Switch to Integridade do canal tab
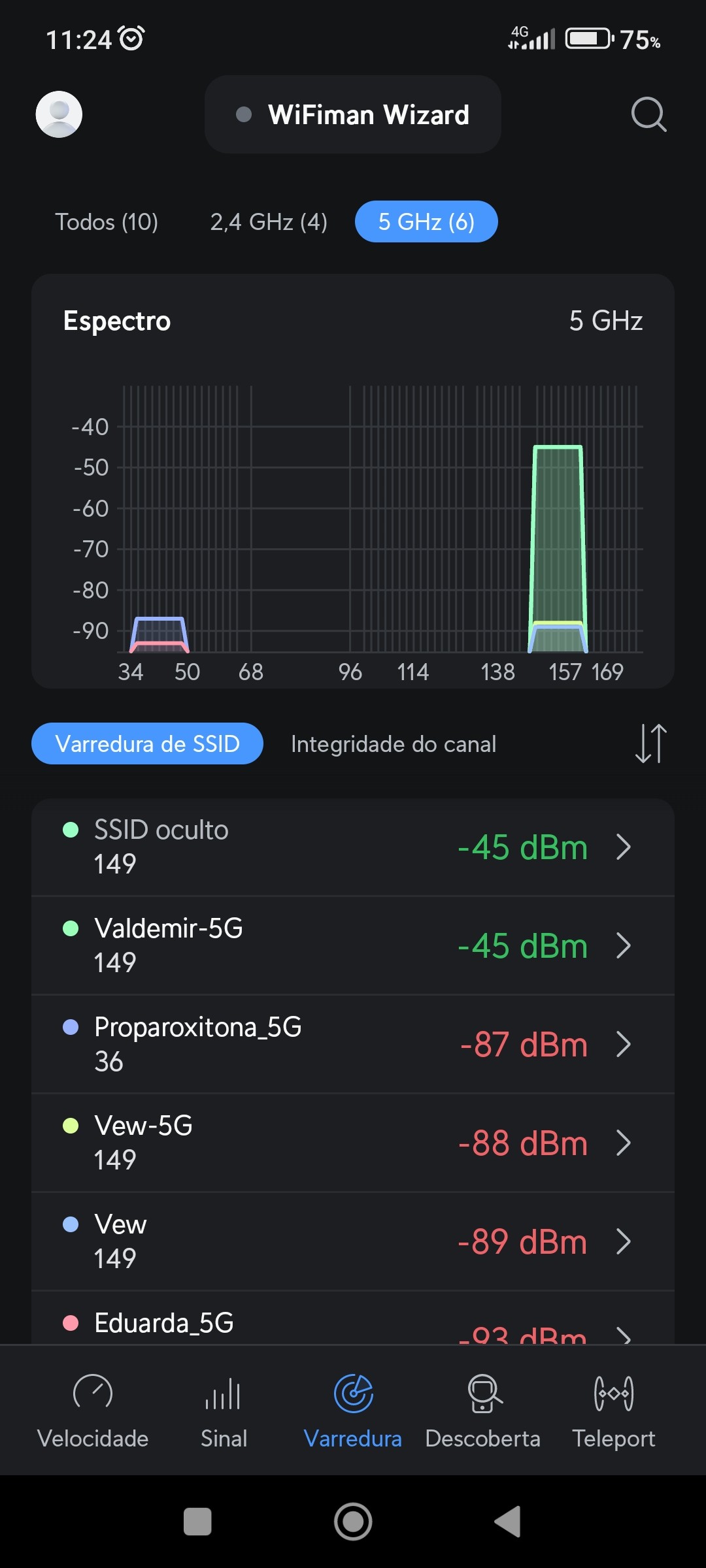Viewport: 706px width, 1568px height. (x=394, y=744)
